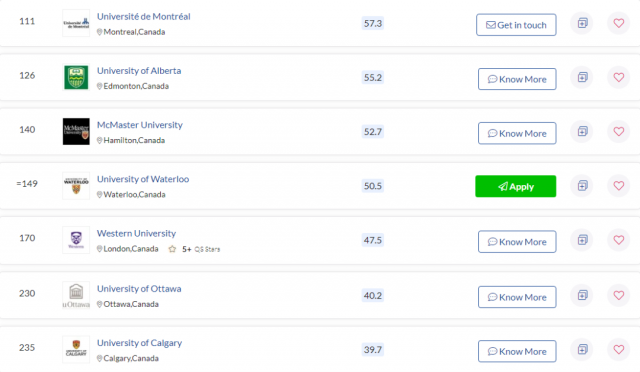Heart the University of Waterloo row

click(618, 185)
